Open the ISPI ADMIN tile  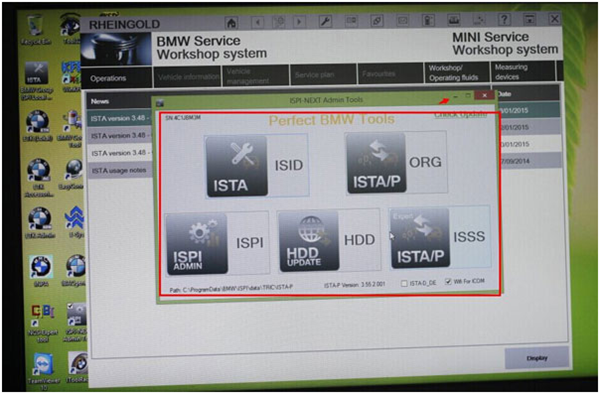(197, 244)
